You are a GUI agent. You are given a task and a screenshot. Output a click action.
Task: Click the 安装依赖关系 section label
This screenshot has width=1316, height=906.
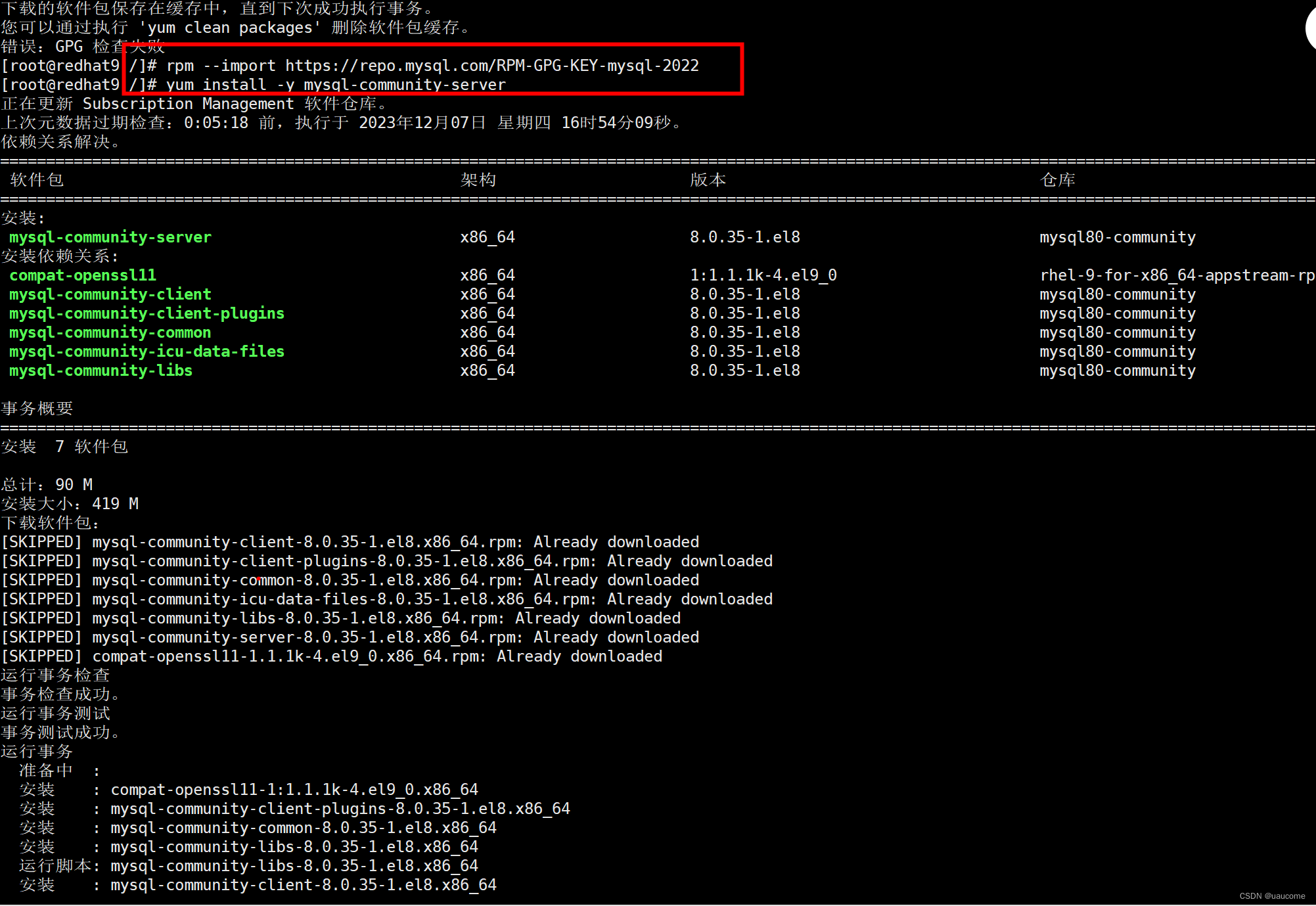pyautogui.click(x=60, y=256)
